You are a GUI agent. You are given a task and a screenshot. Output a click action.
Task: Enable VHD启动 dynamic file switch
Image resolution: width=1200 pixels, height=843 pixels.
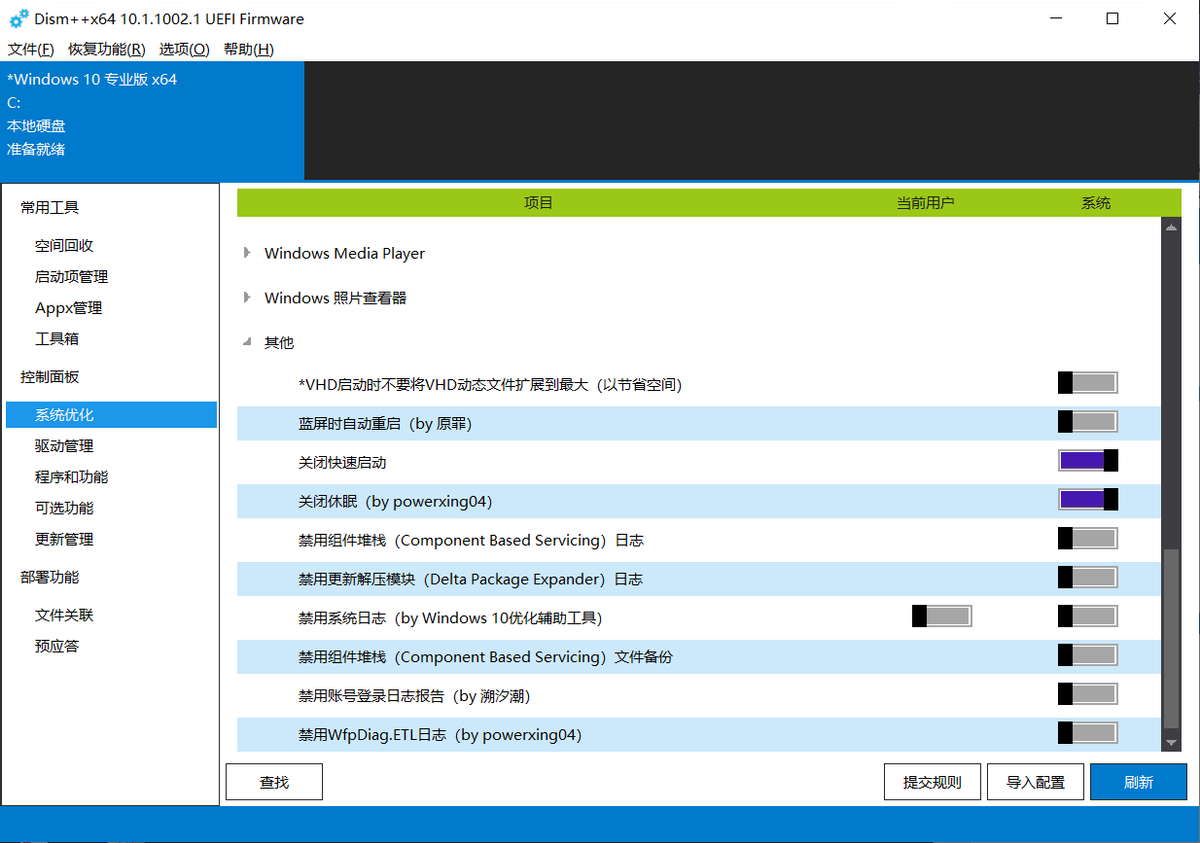tap(1088, 382)
